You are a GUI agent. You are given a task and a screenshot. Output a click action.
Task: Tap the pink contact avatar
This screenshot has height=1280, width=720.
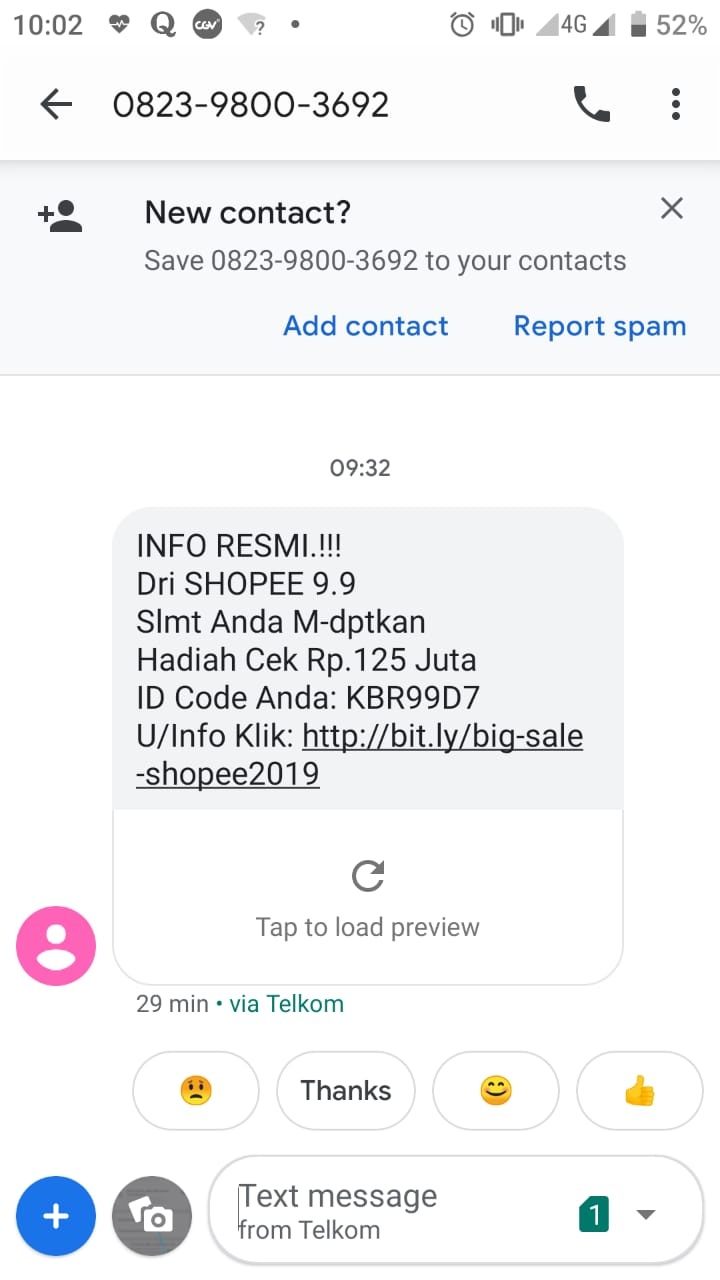[x=55, y=945]
